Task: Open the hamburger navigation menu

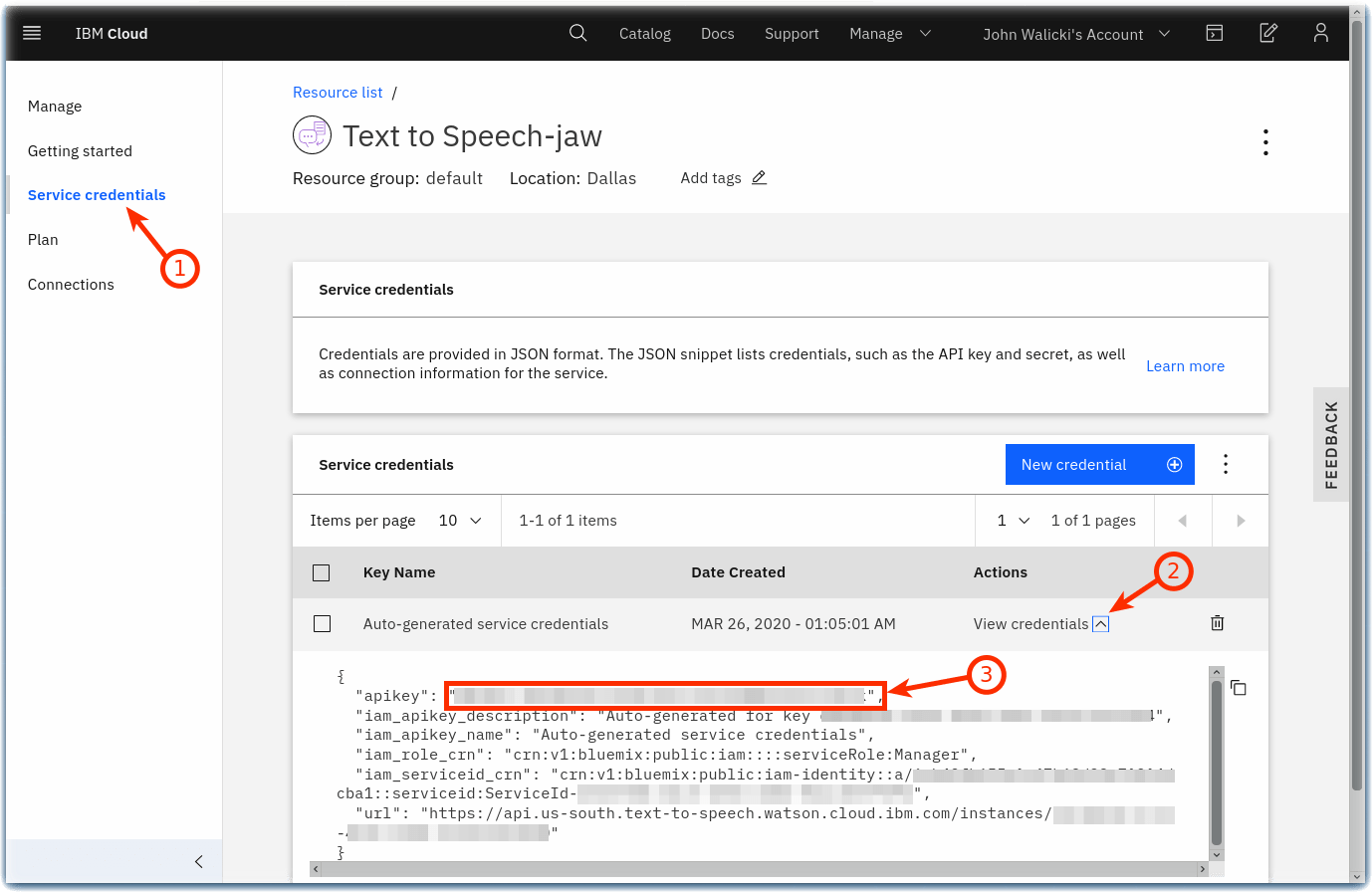Action: (32, 33)
